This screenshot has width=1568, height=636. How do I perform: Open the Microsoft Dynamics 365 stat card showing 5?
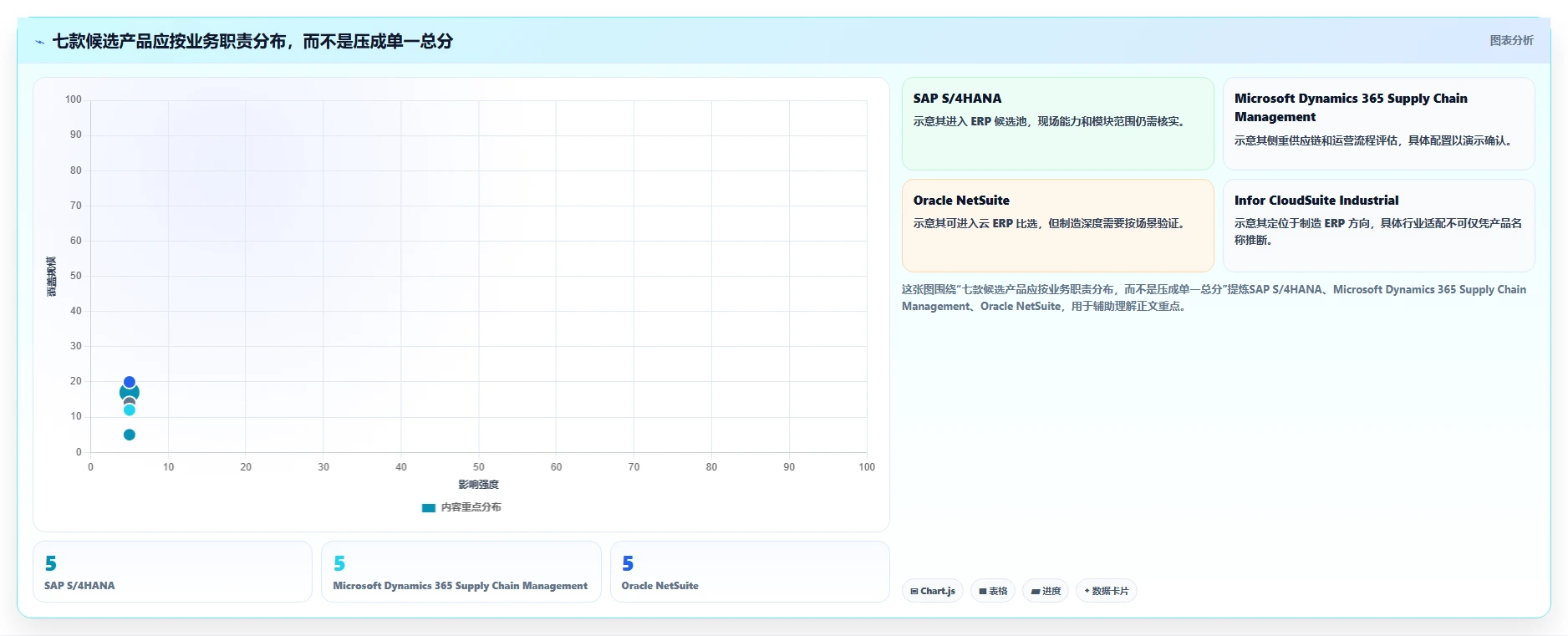(461, 572)
